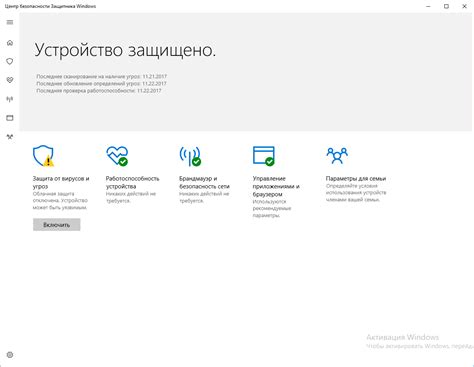474x367 pixels.
Task: Open Брандмауэр и безопасность сети heading
Action: coord(204,182)
